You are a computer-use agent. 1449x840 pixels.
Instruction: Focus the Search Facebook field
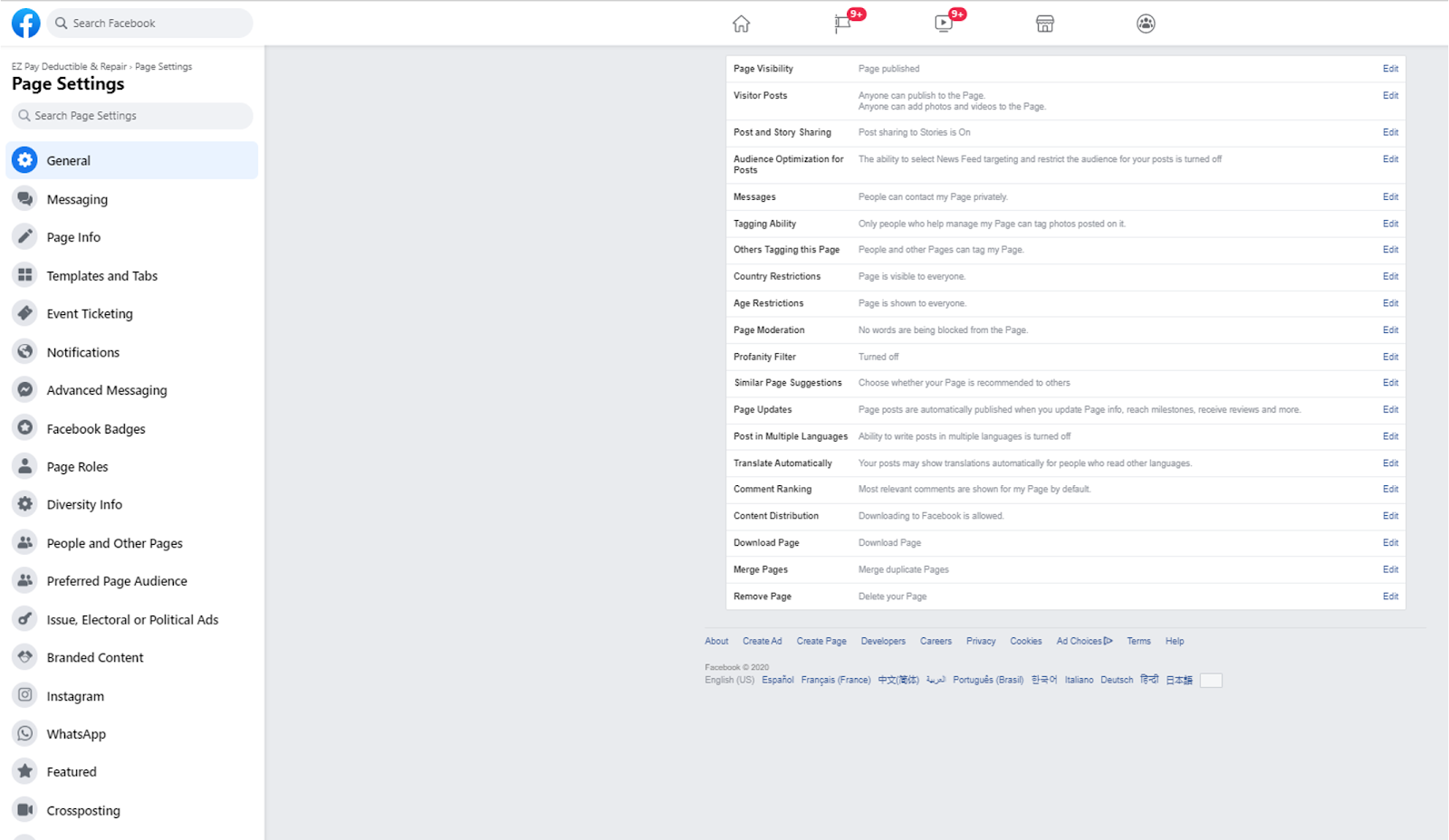pyautogui.click(x=150, y=24)
